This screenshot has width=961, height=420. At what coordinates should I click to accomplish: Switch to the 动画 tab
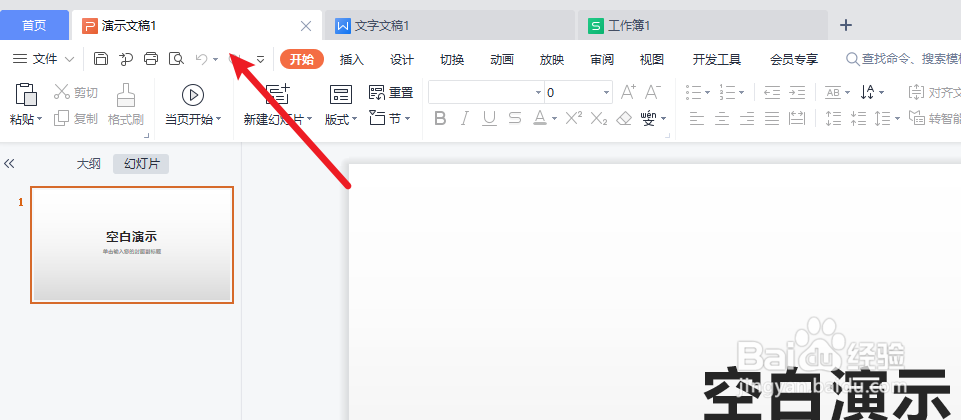[502, 59]
